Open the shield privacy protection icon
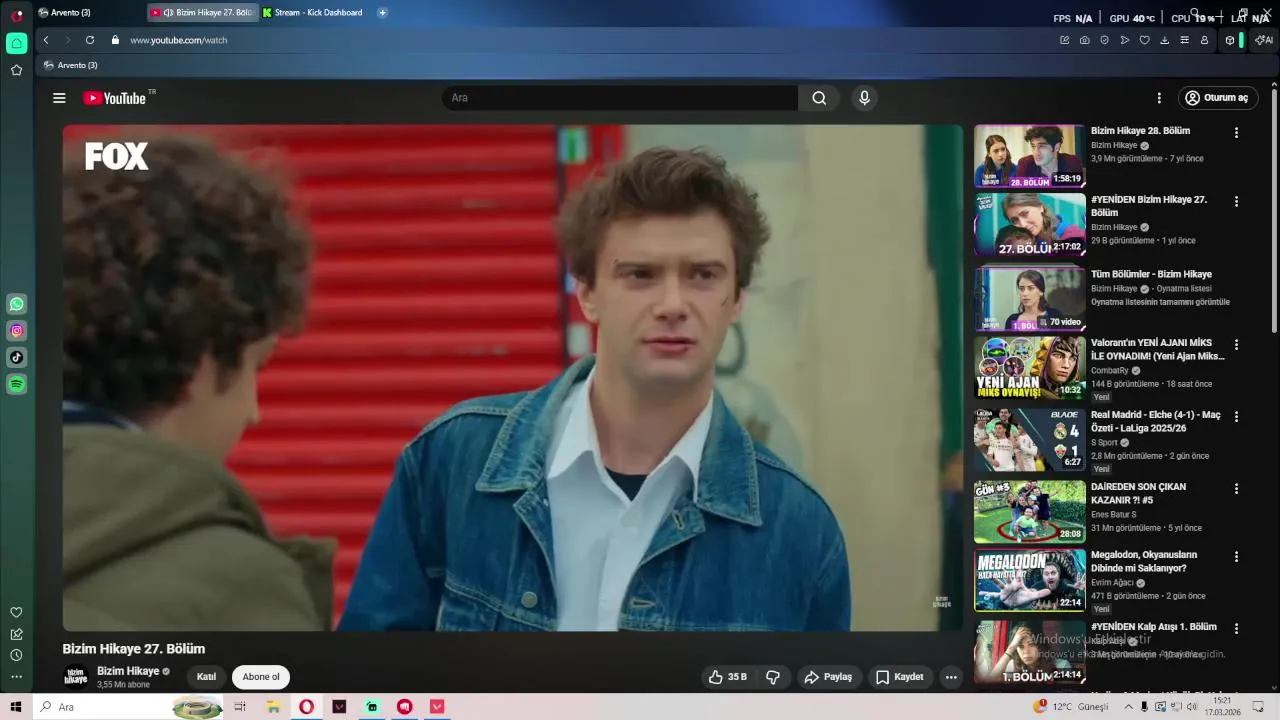Viewport: 1280px width, 720px height. [x=1105, y=40]
